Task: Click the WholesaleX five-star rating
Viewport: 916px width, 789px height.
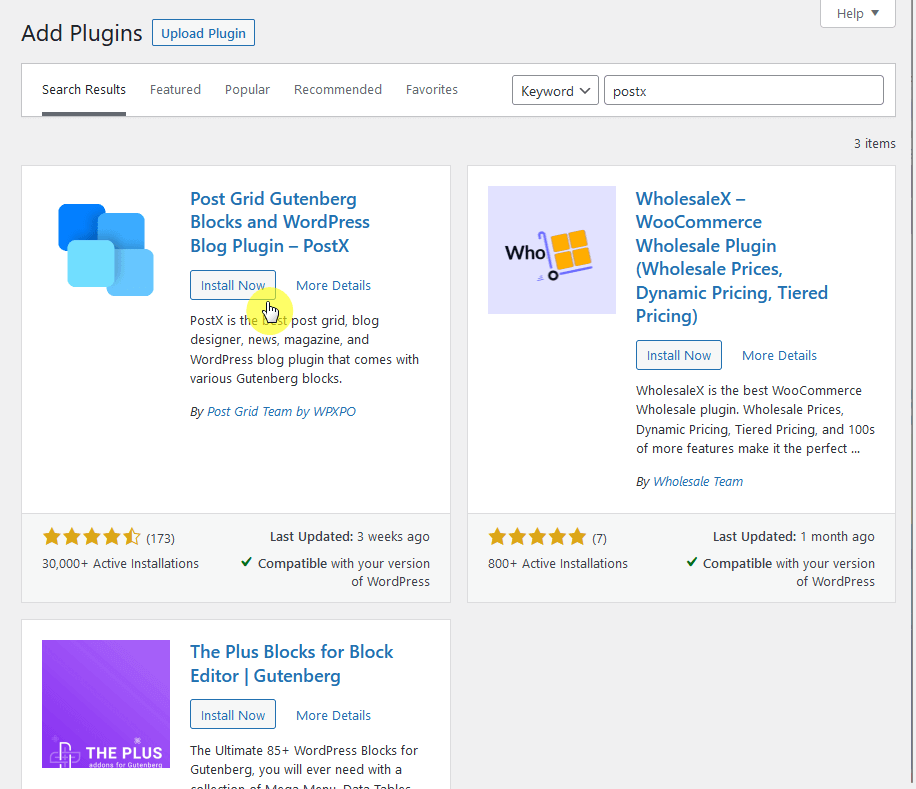Action: point(537,537)
